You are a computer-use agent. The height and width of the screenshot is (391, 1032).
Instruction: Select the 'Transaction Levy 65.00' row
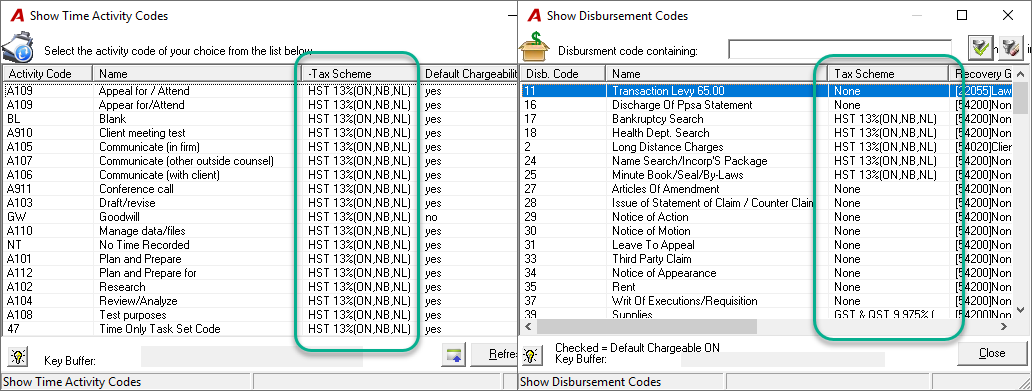pyautogui.click(x=767, y=91)
